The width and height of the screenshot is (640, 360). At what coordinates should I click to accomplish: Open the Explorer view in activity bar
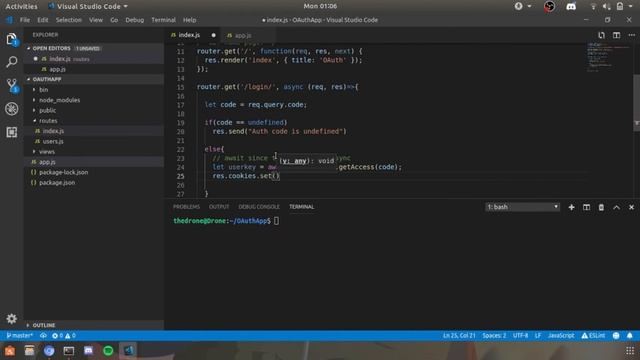pos(11,40)
